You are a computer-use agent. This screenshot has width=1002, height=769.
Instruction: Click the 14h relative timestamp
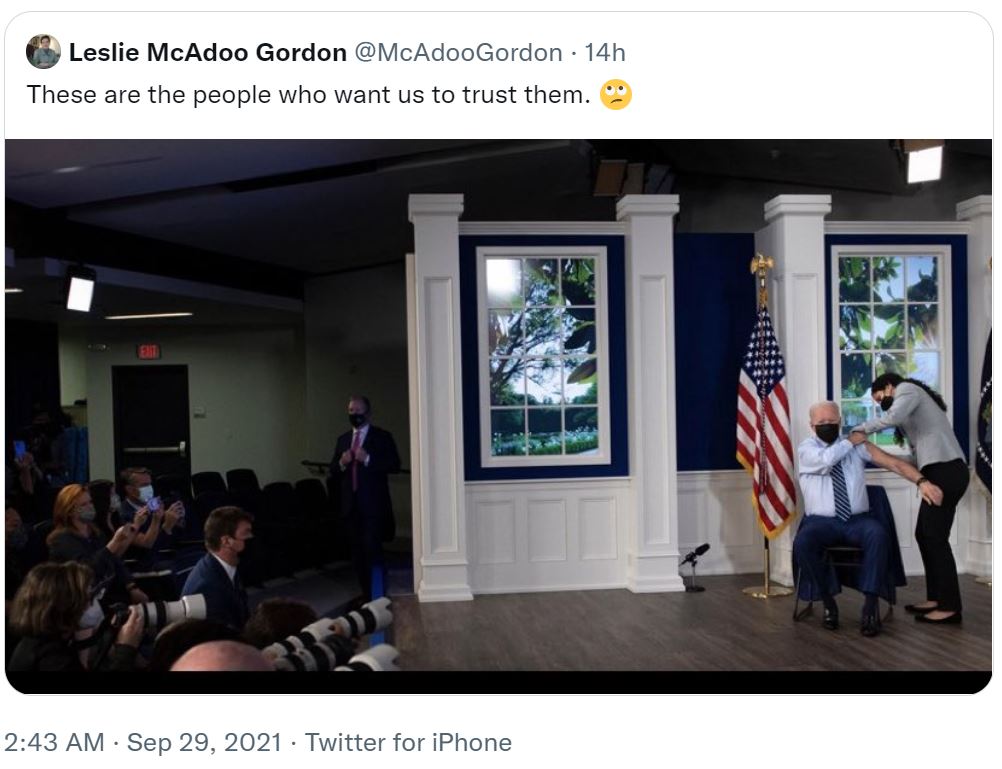(605, 52)
